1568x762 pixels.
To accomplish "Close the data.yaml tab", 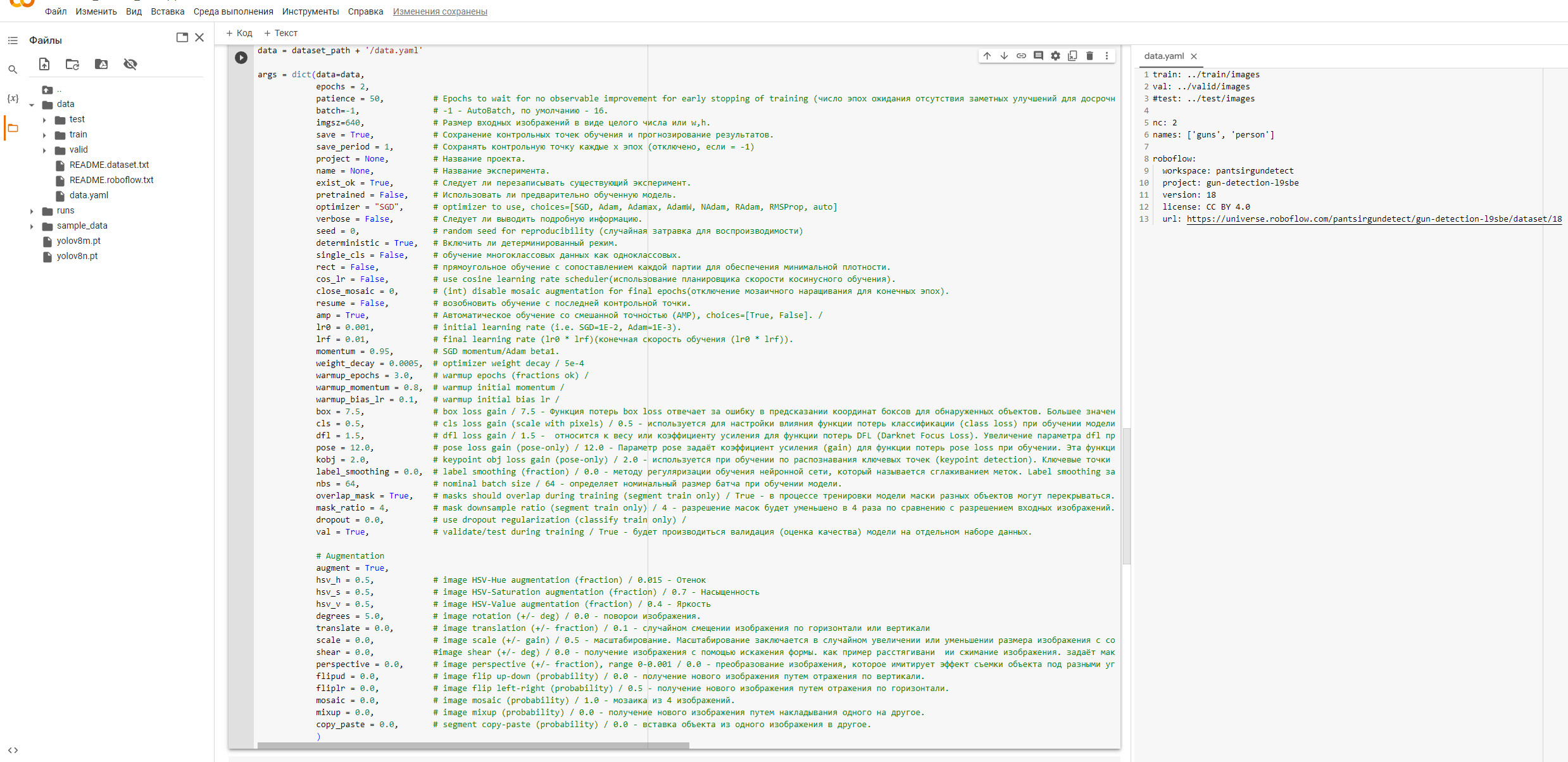I will point(1194,56).
